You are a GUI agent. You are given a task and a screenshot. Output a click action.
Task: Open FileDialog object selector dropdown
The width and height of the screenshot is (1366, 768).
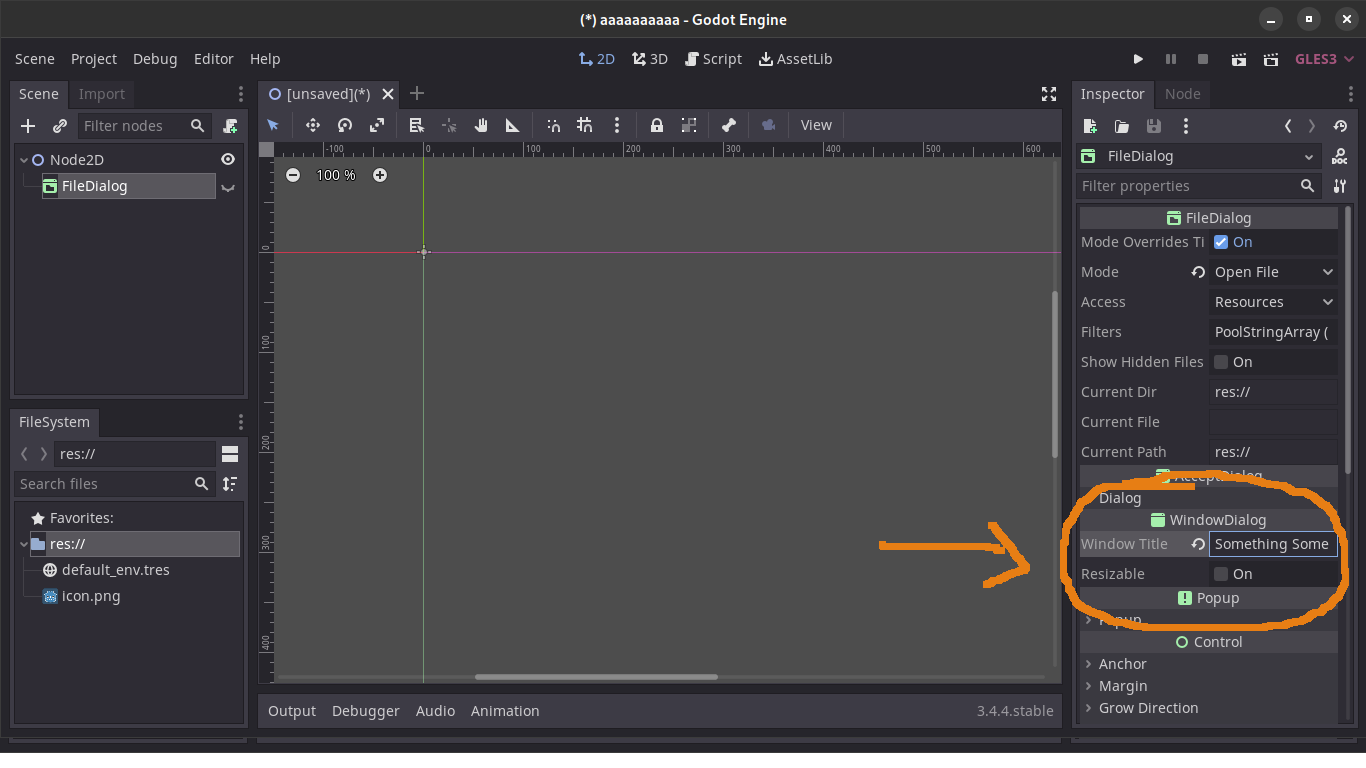click(1199, 157)
